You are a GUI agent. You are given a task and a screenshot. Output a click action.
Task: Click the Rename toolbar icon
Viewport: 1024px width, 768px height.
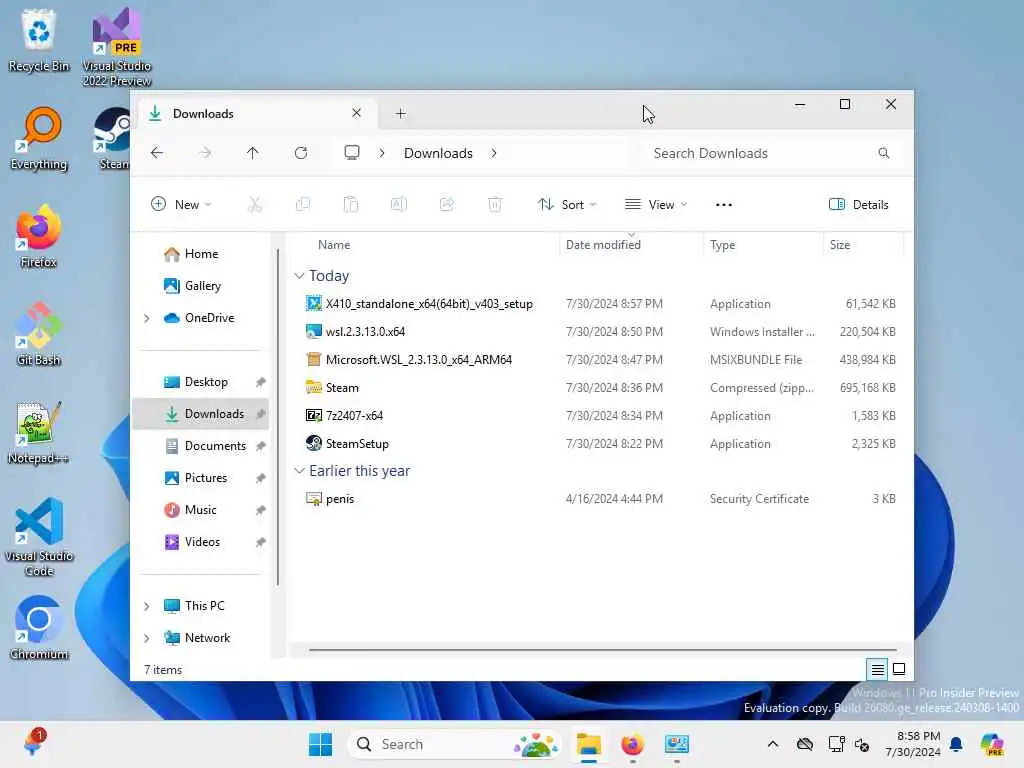[x=399, y=204]
